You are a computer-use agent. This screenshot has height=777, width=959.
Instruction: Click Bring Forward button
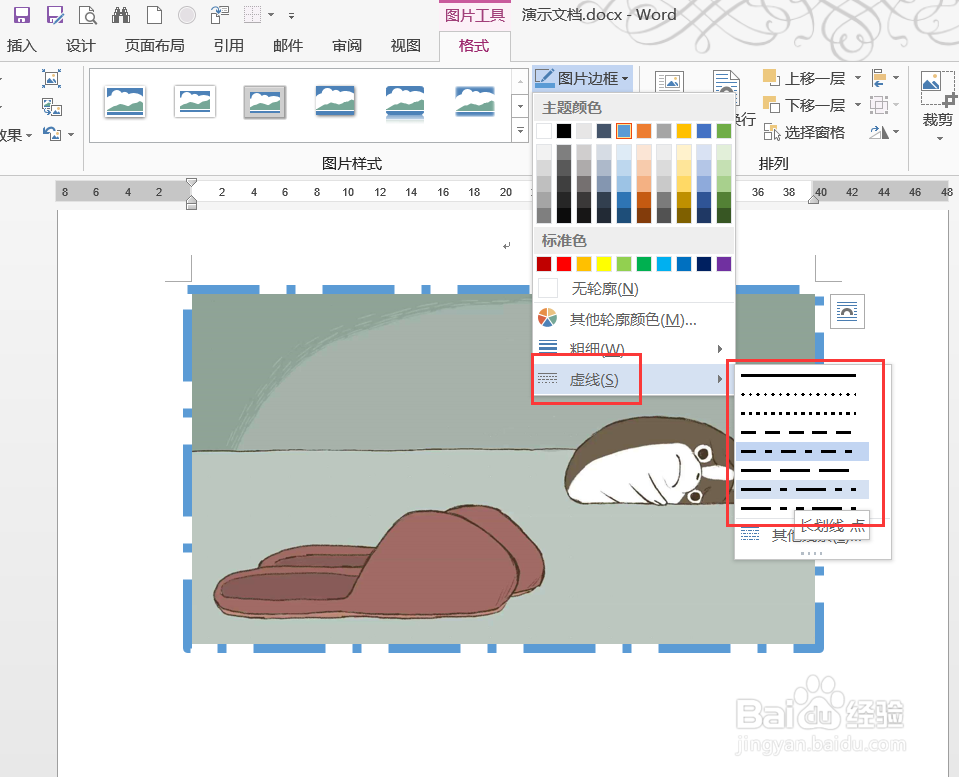point(804,78)
